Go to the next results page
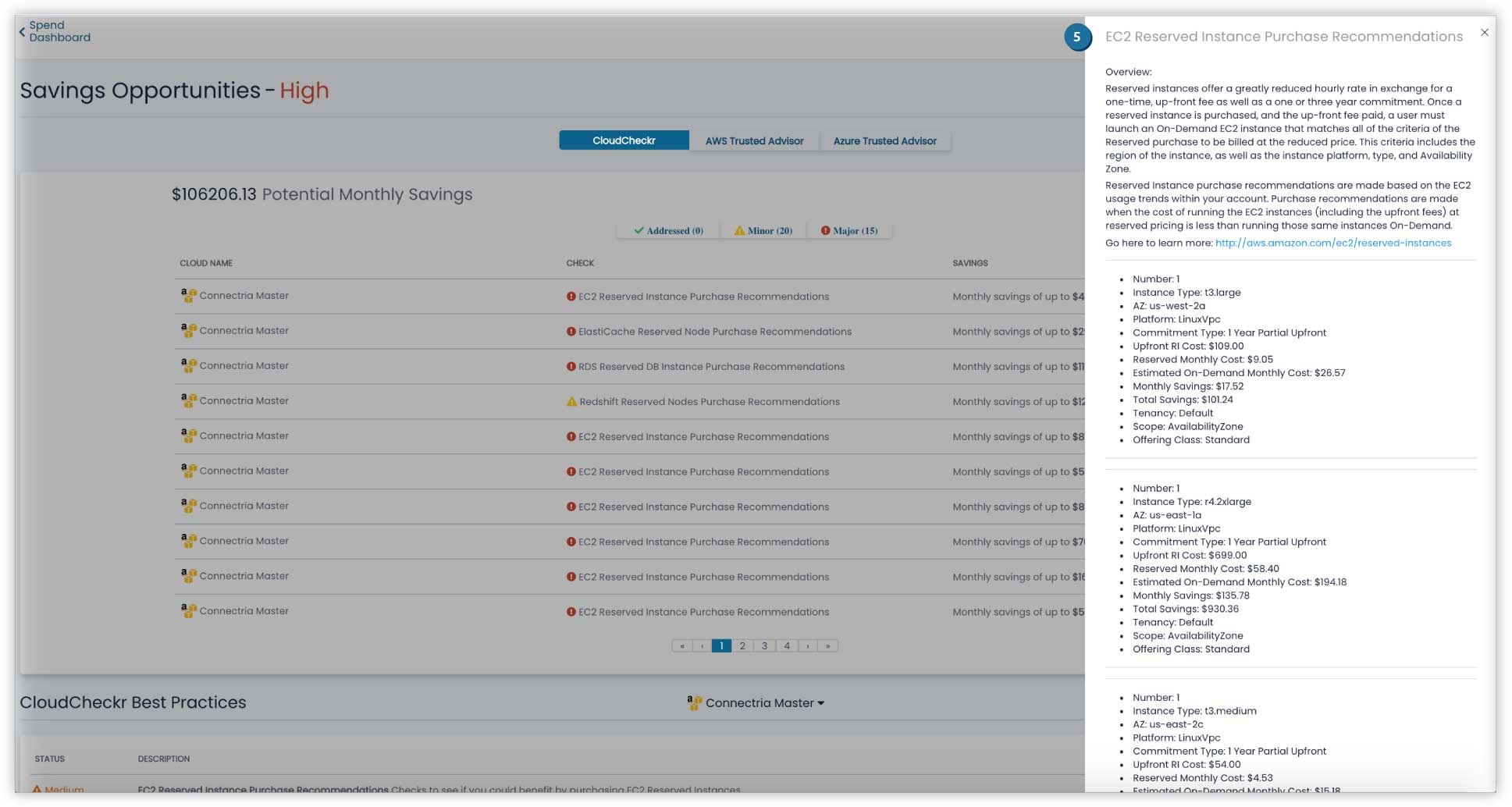Viewport: 1512px width, 807px height. point(808,646)
